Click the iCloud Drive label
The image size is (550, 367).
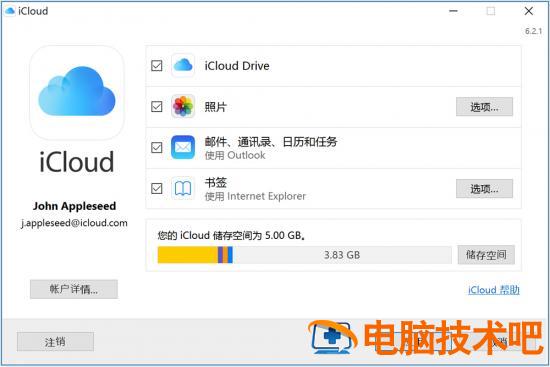(x=237, y=66)
